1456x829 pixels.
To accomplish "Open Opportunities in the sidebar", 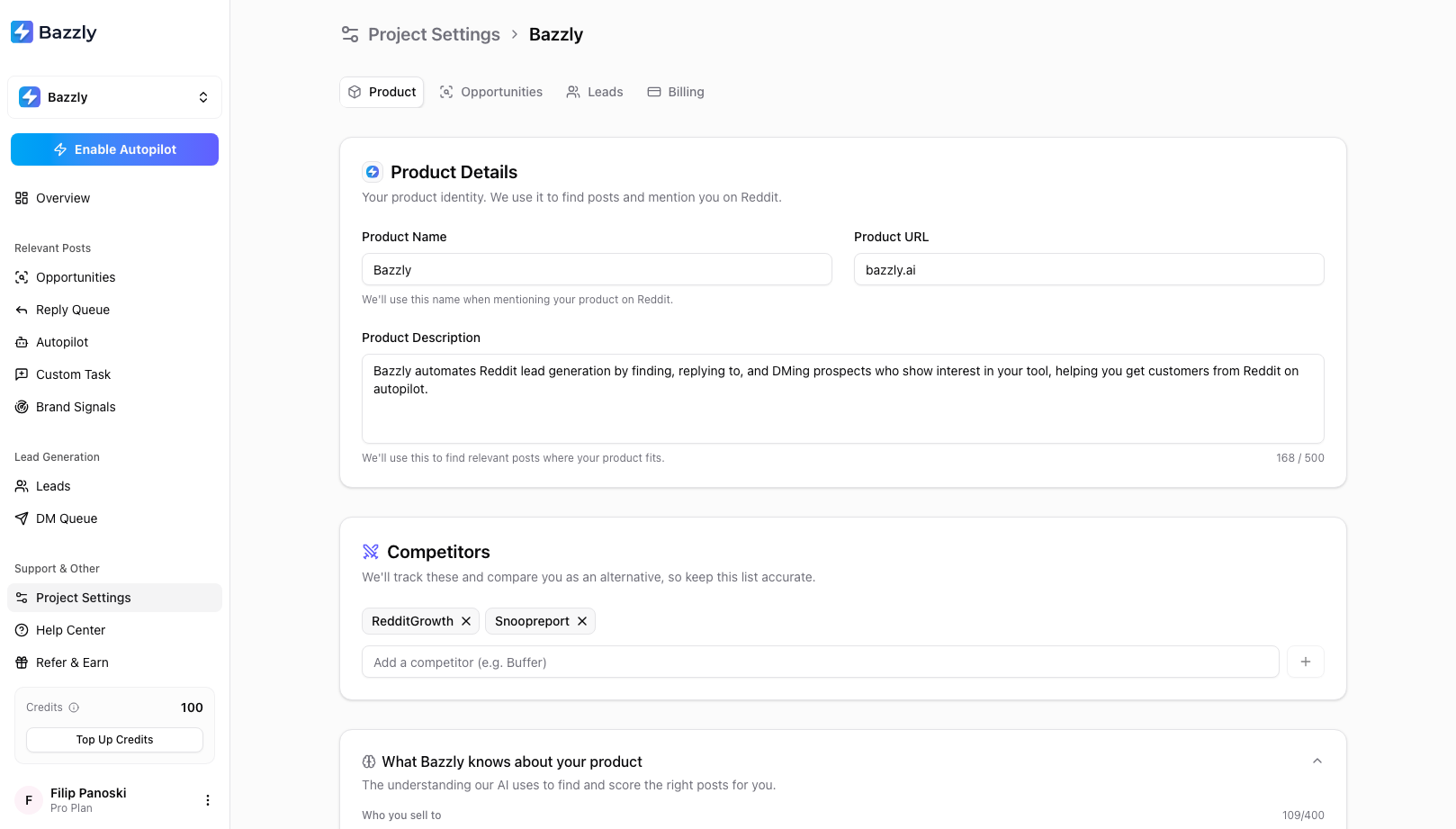I will click(x=114, y=277).
